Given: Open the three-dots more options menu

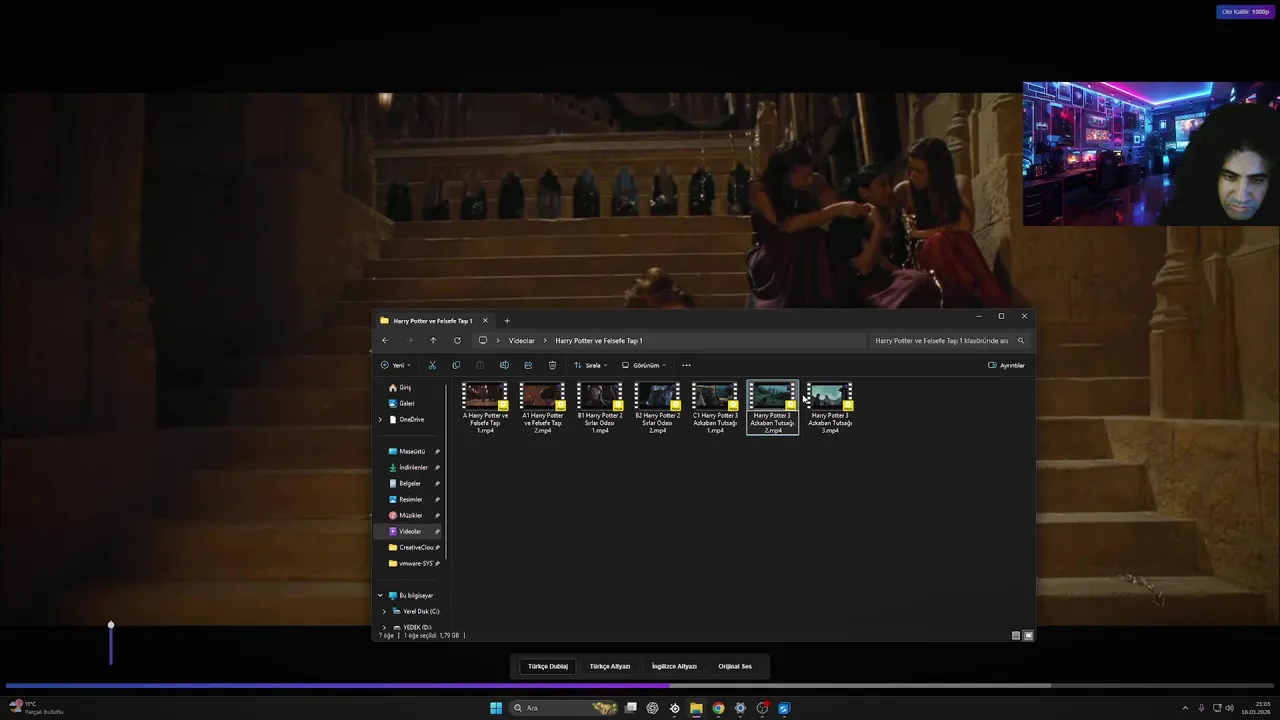Looking at the screenshot, I should [686, 365].
